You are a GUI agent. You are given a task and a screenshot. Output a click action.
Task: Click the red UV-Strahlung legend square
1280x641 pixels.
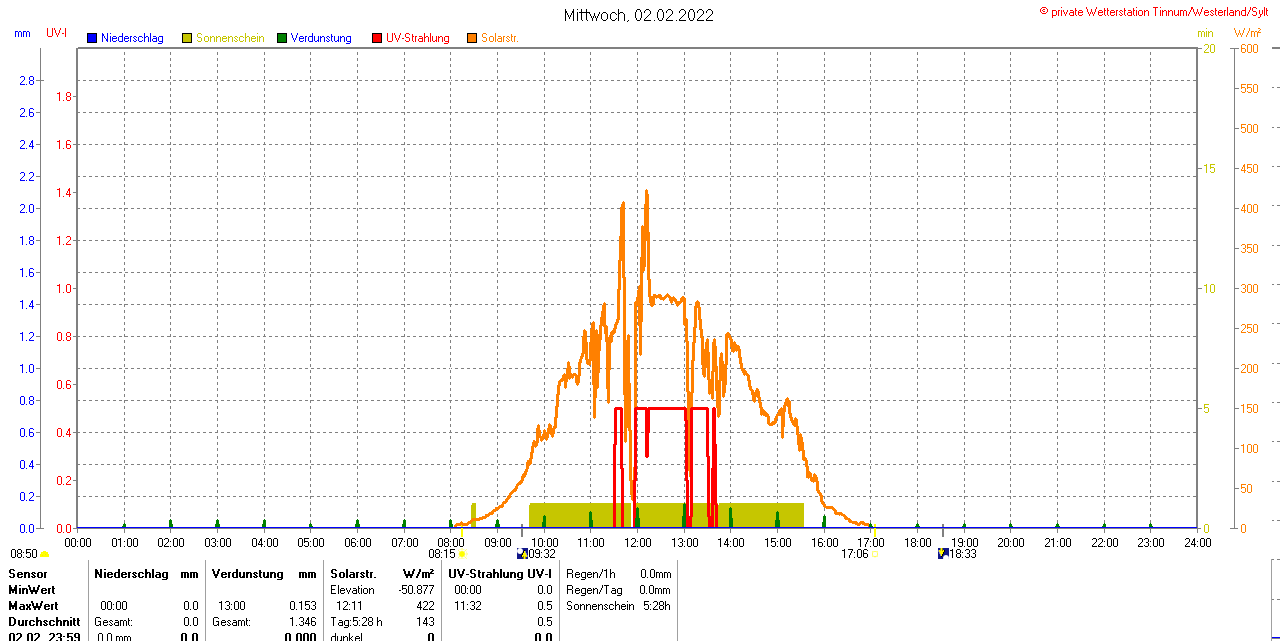point(377,38)
